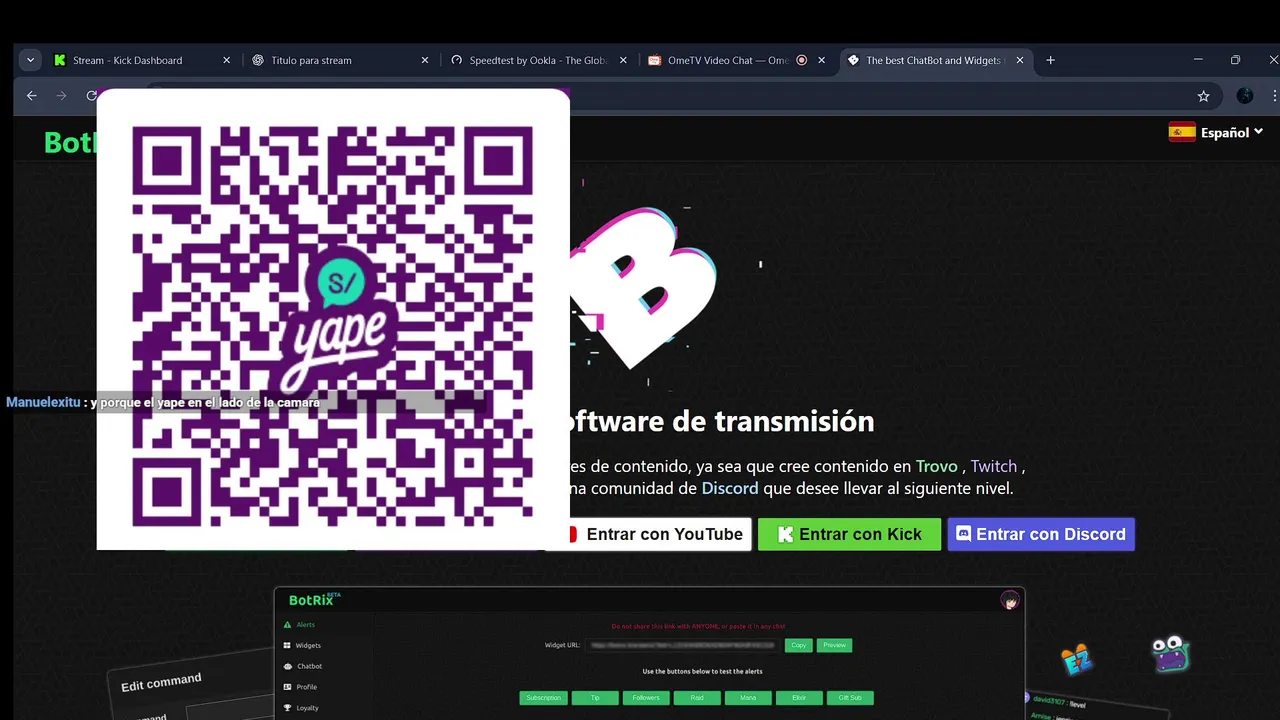
Task: Click Entrar con YouTube button
Action: (x=650, y=534)
